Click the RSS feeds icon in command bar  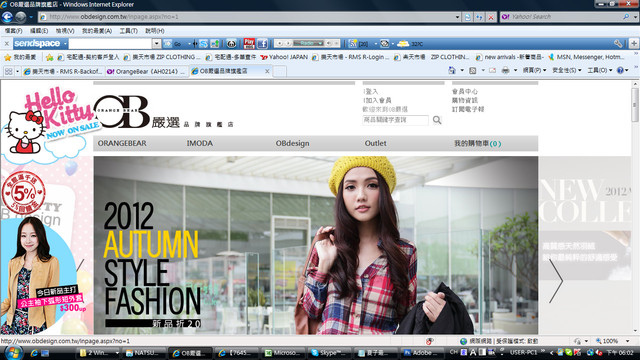[473, 70]
